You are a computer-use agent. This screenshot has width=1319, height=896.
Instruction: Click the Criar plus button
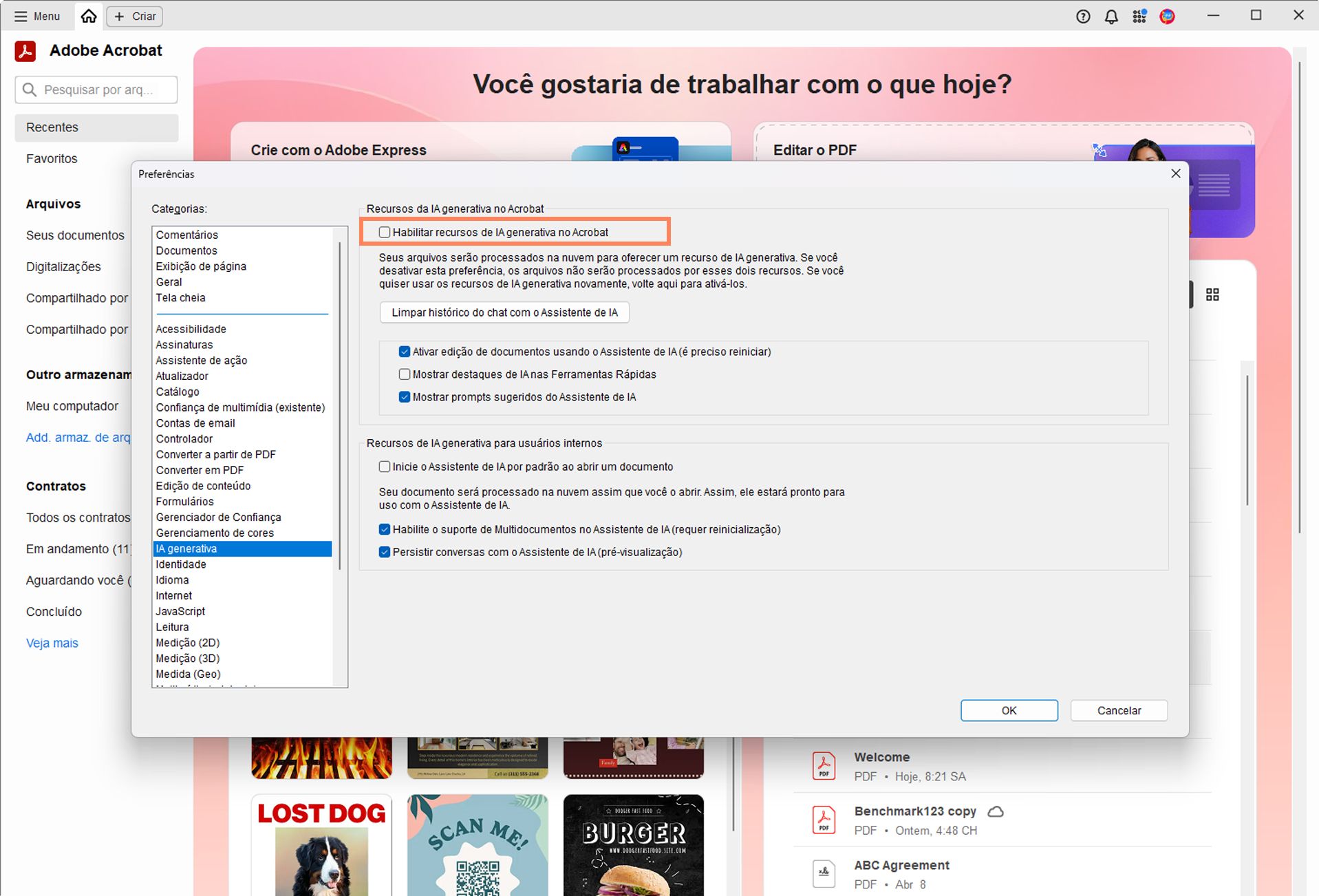point(135,16)
